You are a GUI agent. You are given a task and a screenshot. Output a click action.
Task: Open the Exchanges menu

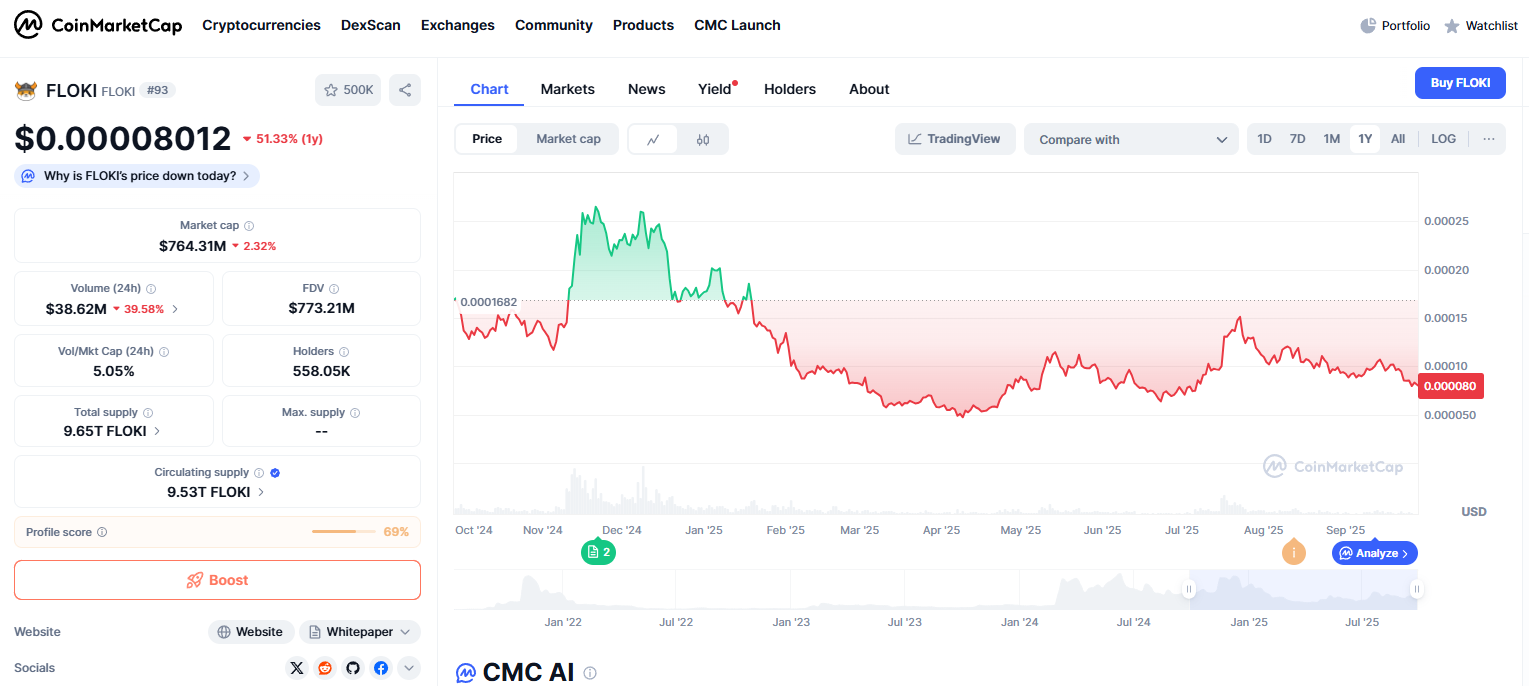[x=457, y=25]
